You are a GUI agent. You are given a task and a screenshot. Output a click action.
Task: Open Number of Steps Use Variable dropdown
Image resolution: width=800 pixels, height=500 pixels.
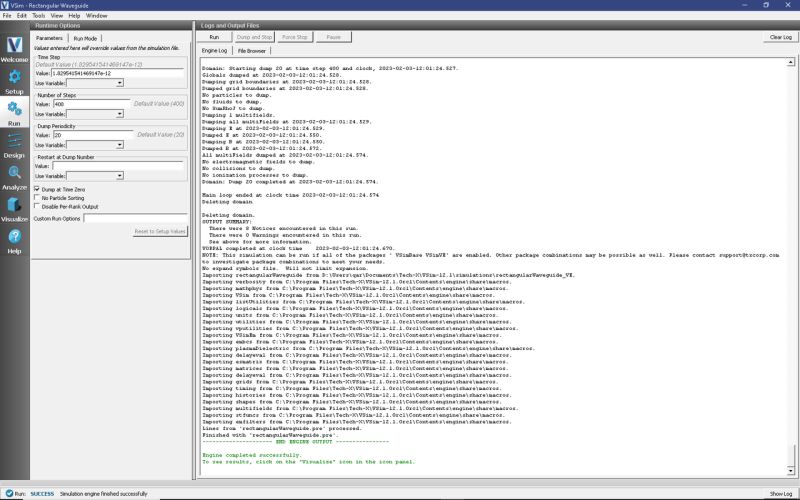pyautogui.click(x=95, y=114)
